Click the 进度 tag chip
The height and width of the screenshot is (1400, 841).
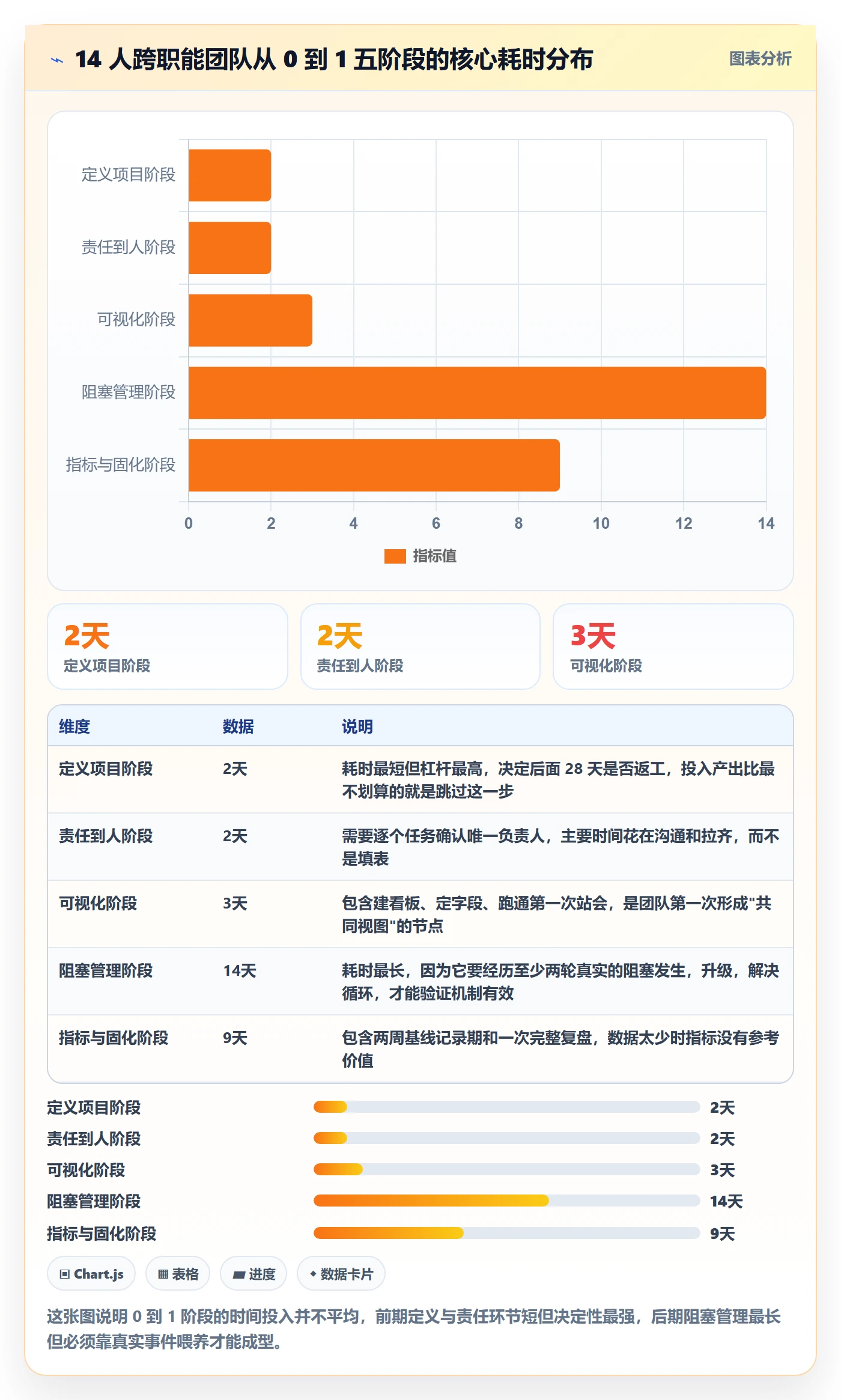point(254,1273)
